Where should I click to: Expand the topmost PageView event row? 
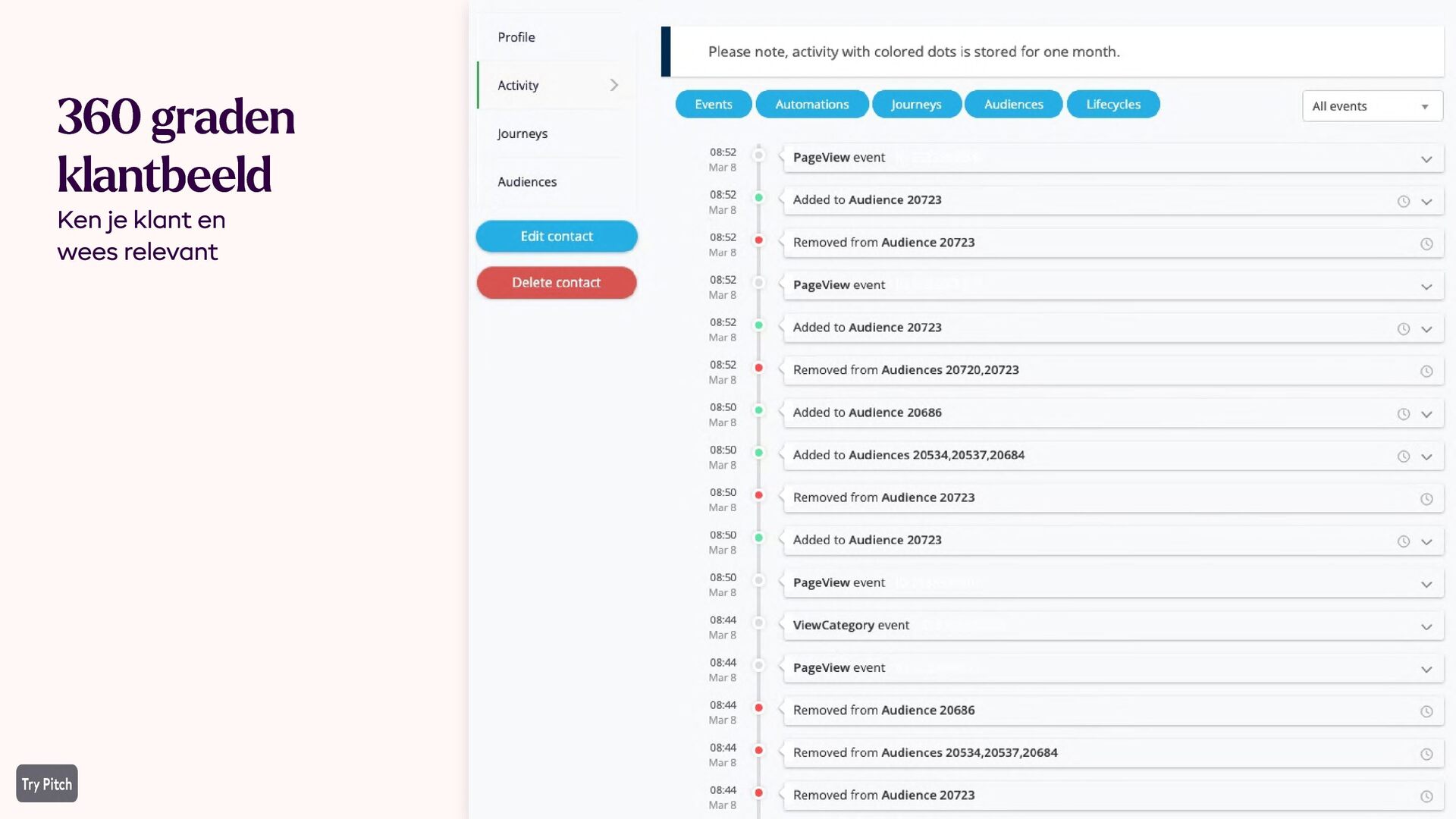pyautogui.click(x=1426, y=159)
